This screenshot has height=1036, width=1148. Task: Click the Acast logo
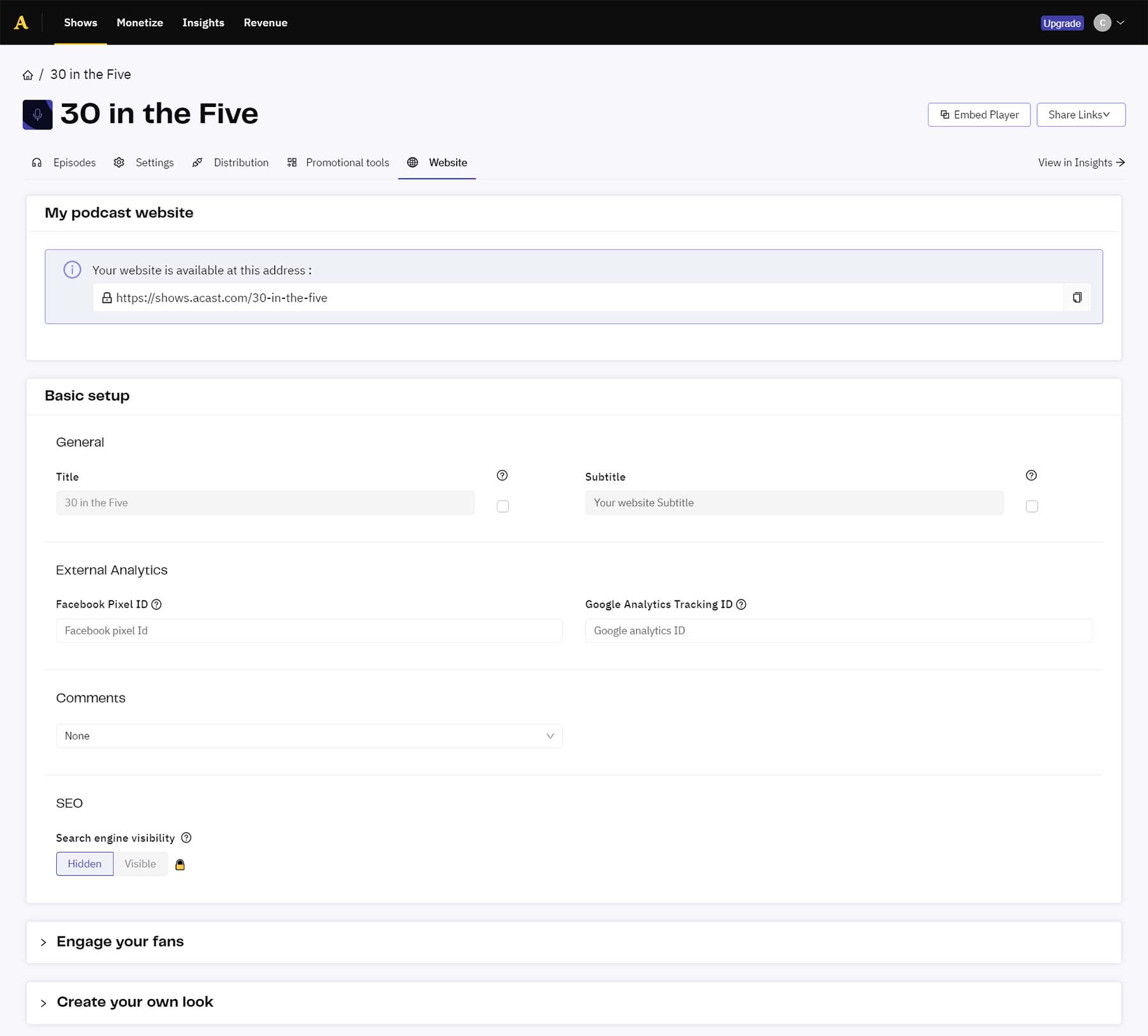coord(23,22)
